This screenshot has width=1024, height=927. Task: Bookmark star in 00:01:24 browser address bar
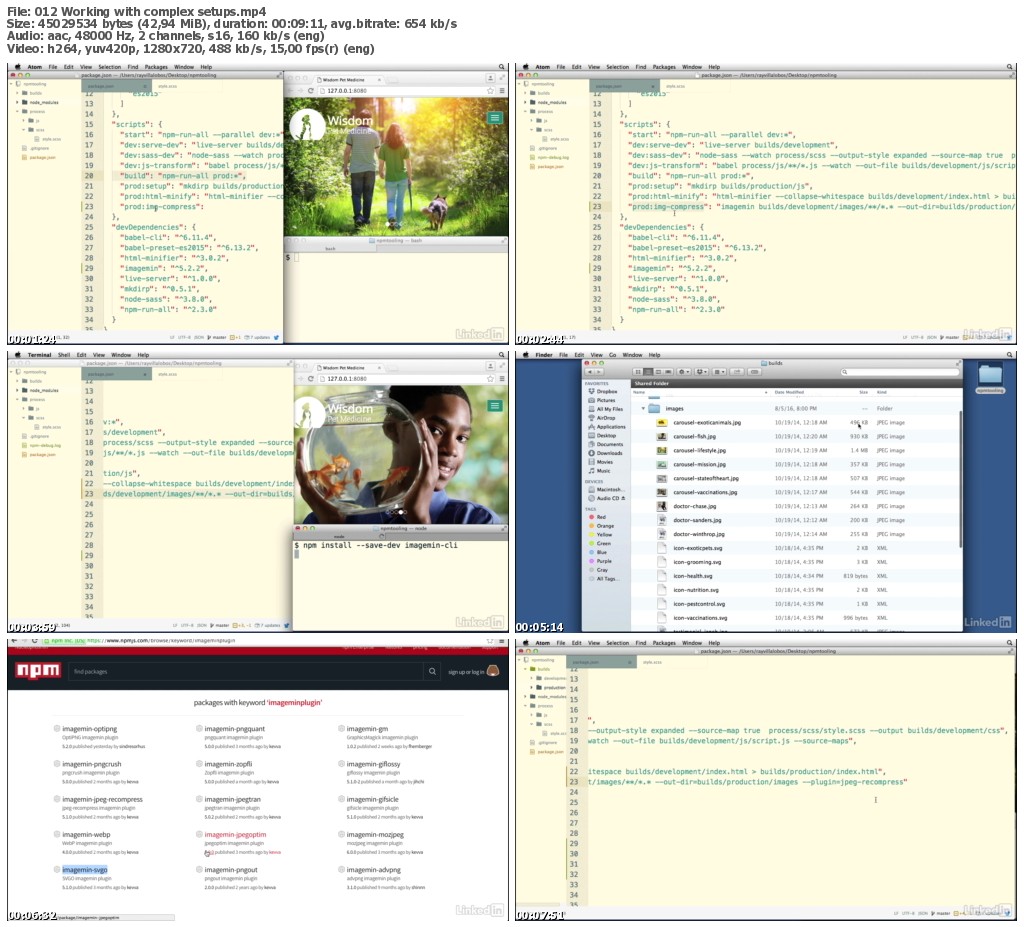(490, 91)
